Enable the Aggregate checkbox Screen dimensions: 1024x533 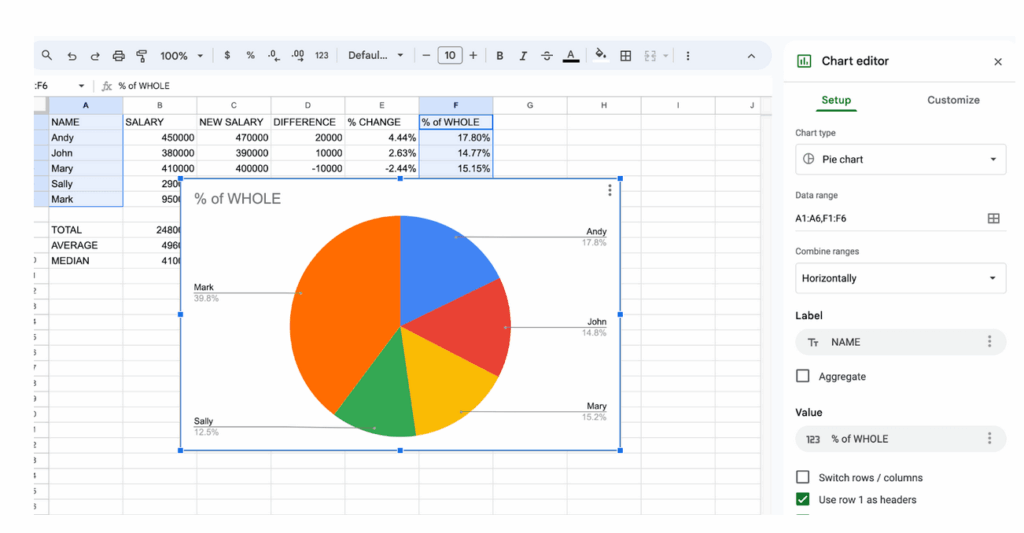[802, 376]
